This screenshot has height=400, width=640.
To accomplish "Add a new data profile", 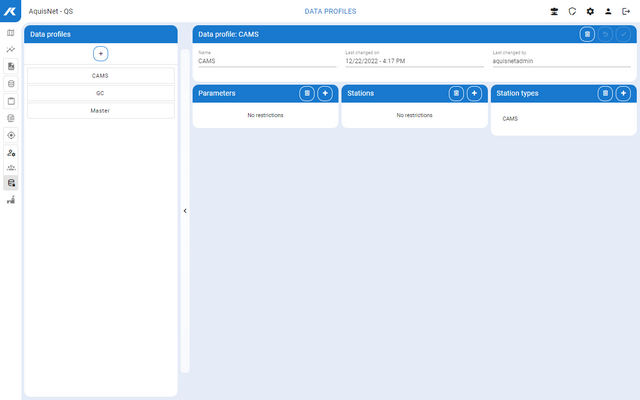I will pos(100,52).
